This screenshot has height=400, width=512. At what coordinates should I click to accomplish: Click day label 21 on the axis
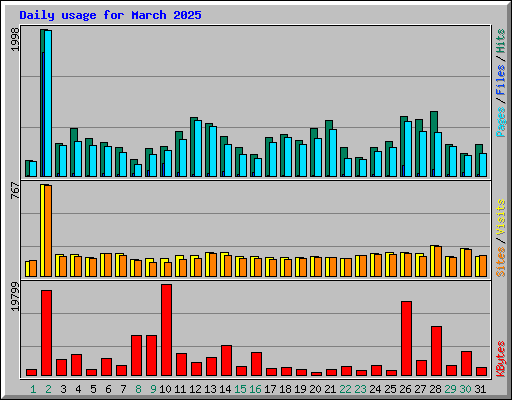click(x=330, y=389)
